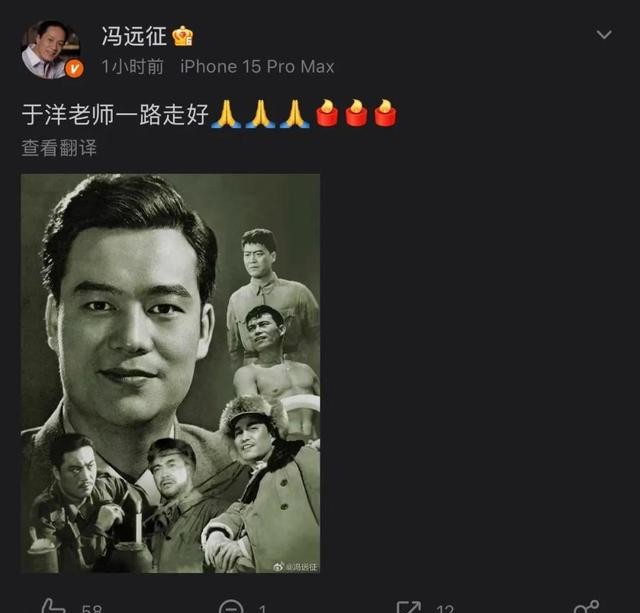640x613 pixels.
Task: Click the iPhone 15 Pro Max source
Action: coord(257,67)
